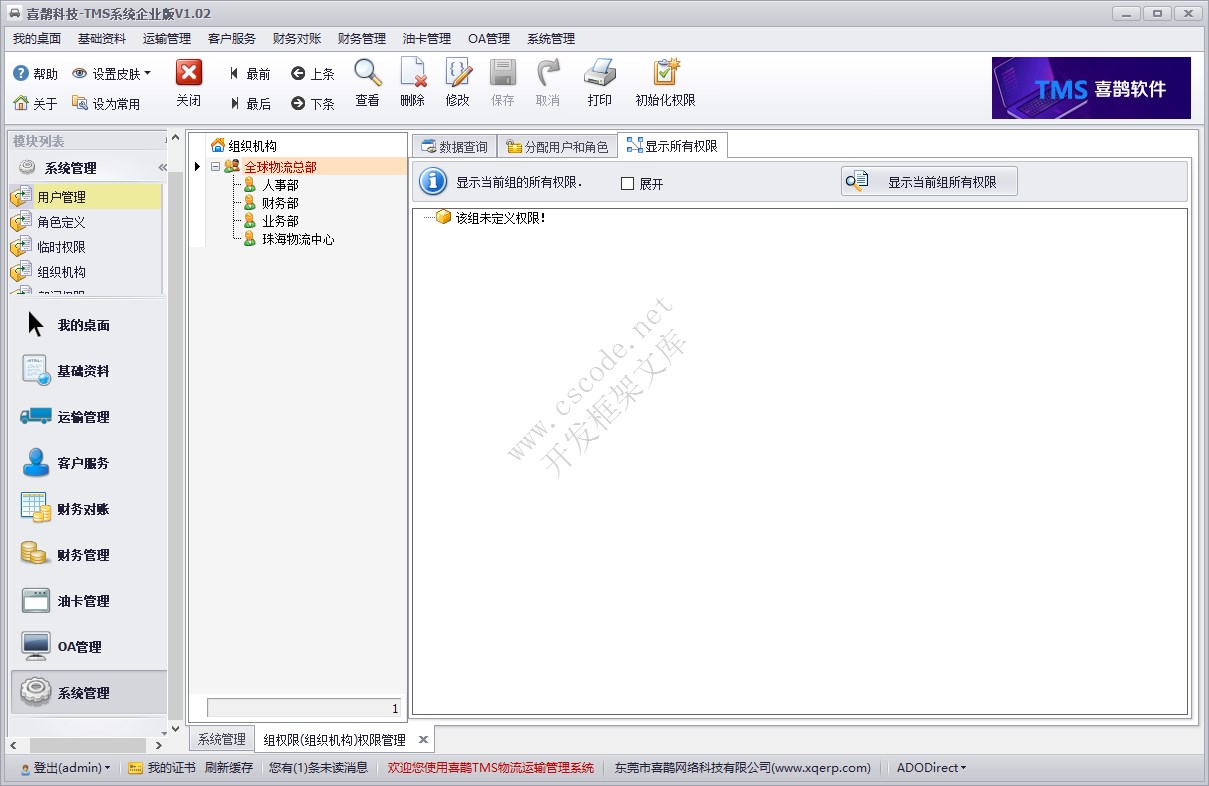Open 基础资料 sidebar section
Screen dimensions: 1209x786
(88, 371)
